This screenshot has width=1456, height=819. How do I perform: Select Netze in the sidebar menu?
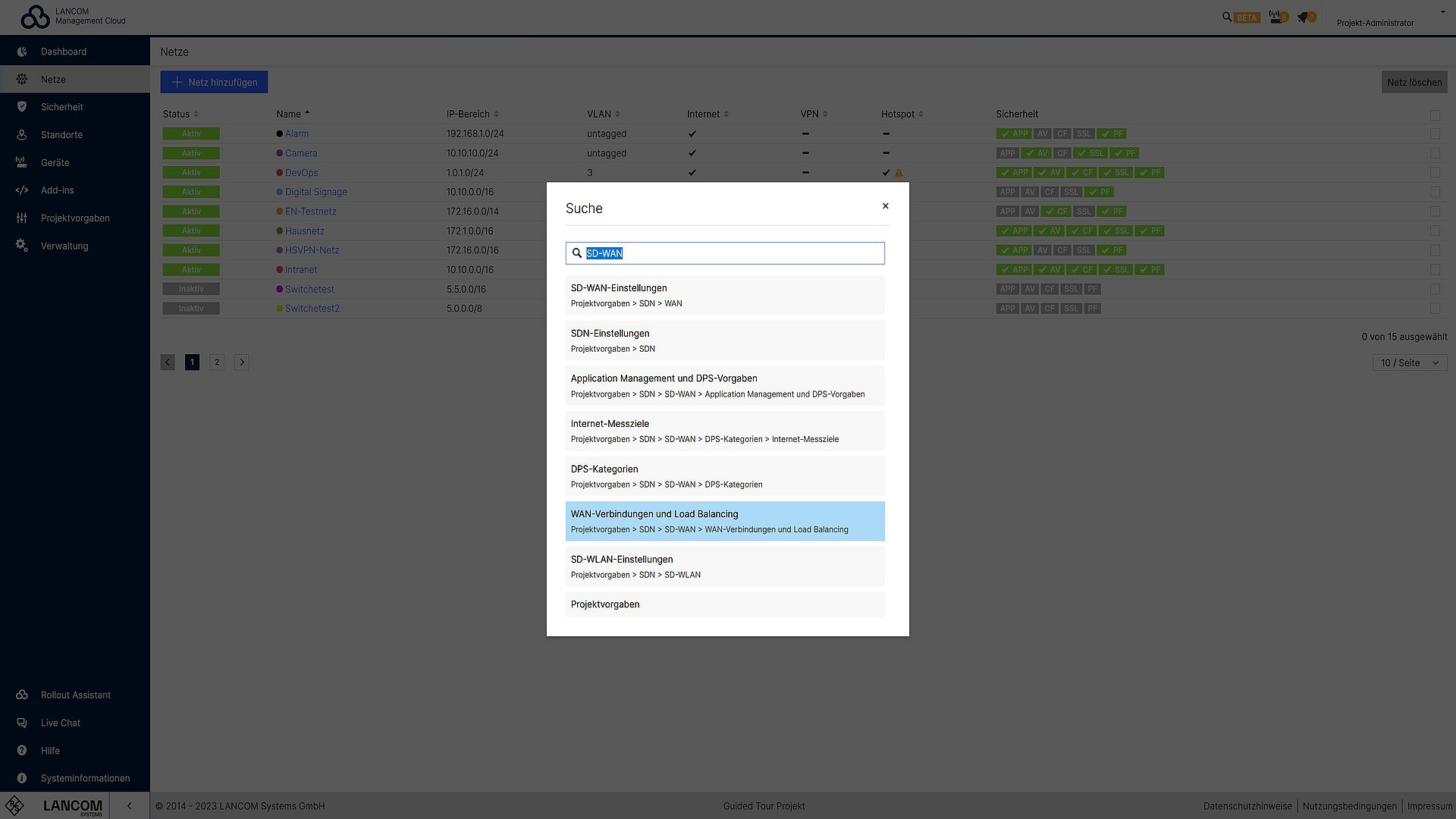[22, 78]
